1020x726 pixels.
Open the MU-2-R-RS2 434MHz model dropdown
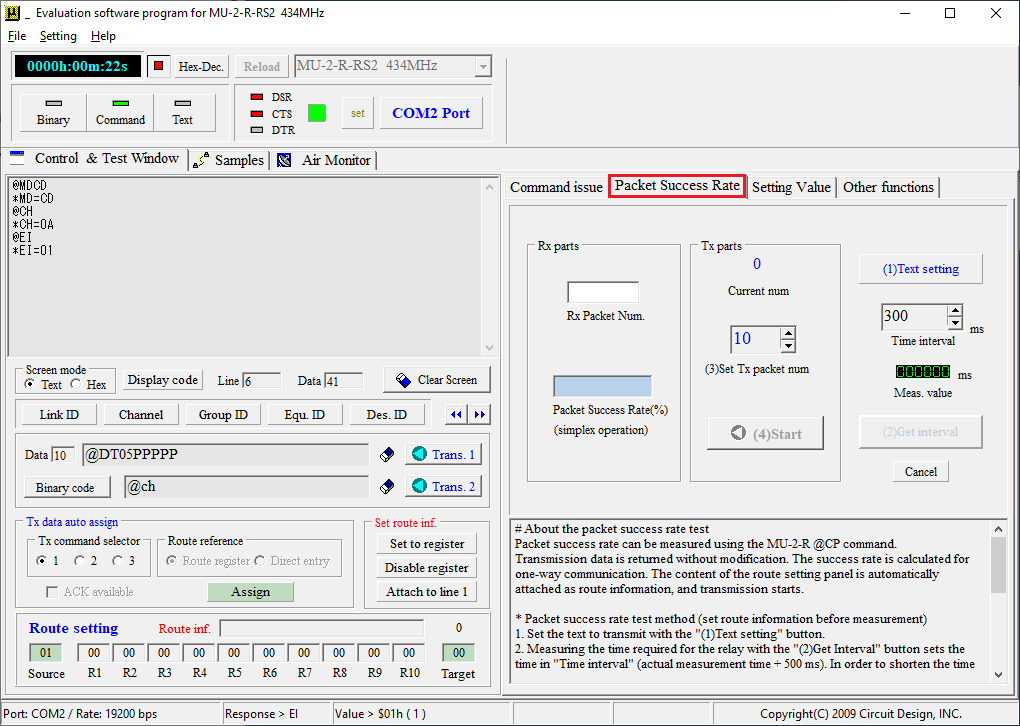pos(483,66)
